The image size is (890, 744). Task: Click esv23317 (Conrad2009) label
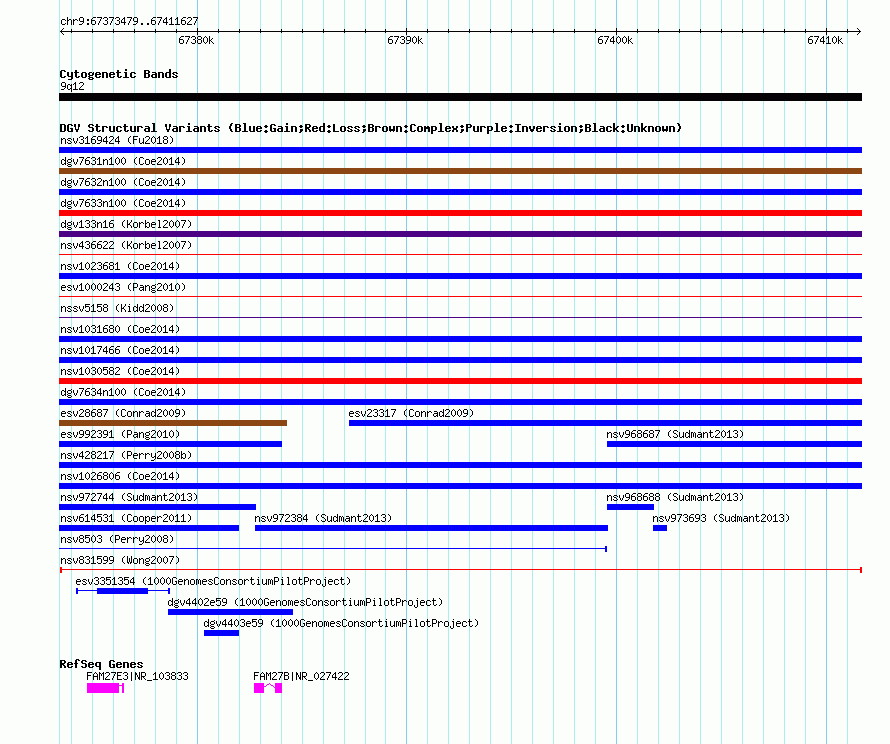coord(411,413)
